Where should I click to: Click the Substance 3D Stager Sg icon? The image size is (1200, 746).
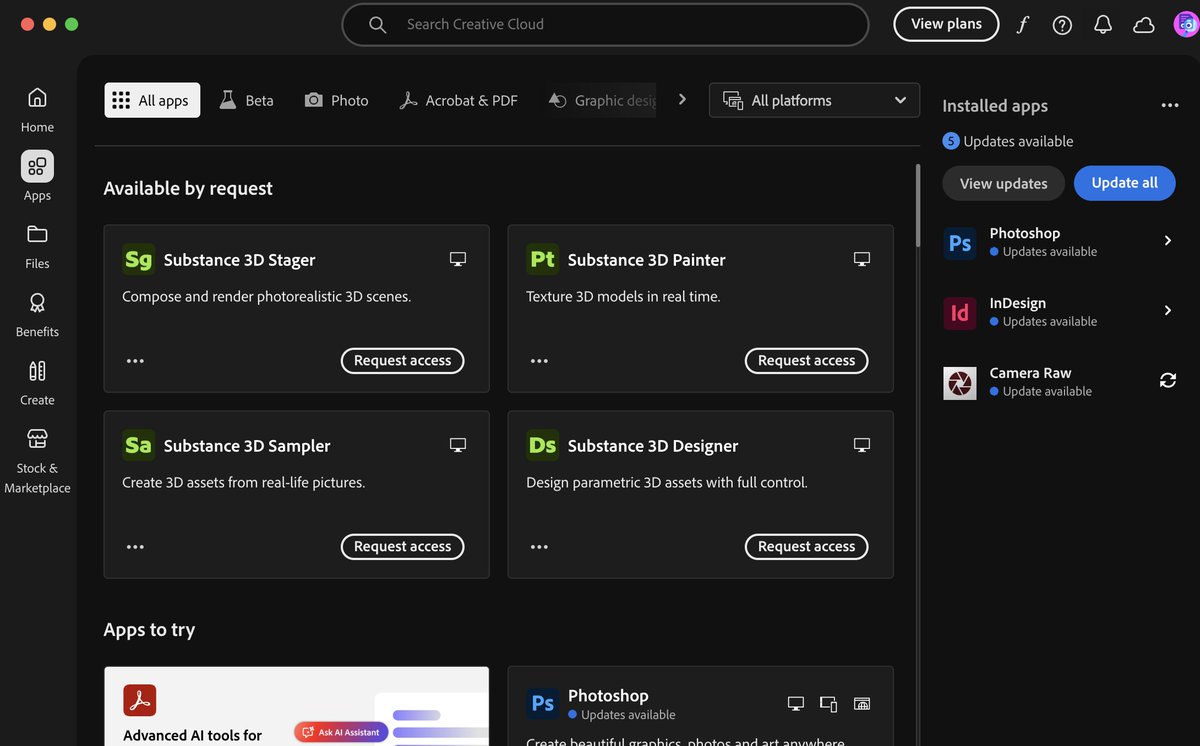pos(138,259)
